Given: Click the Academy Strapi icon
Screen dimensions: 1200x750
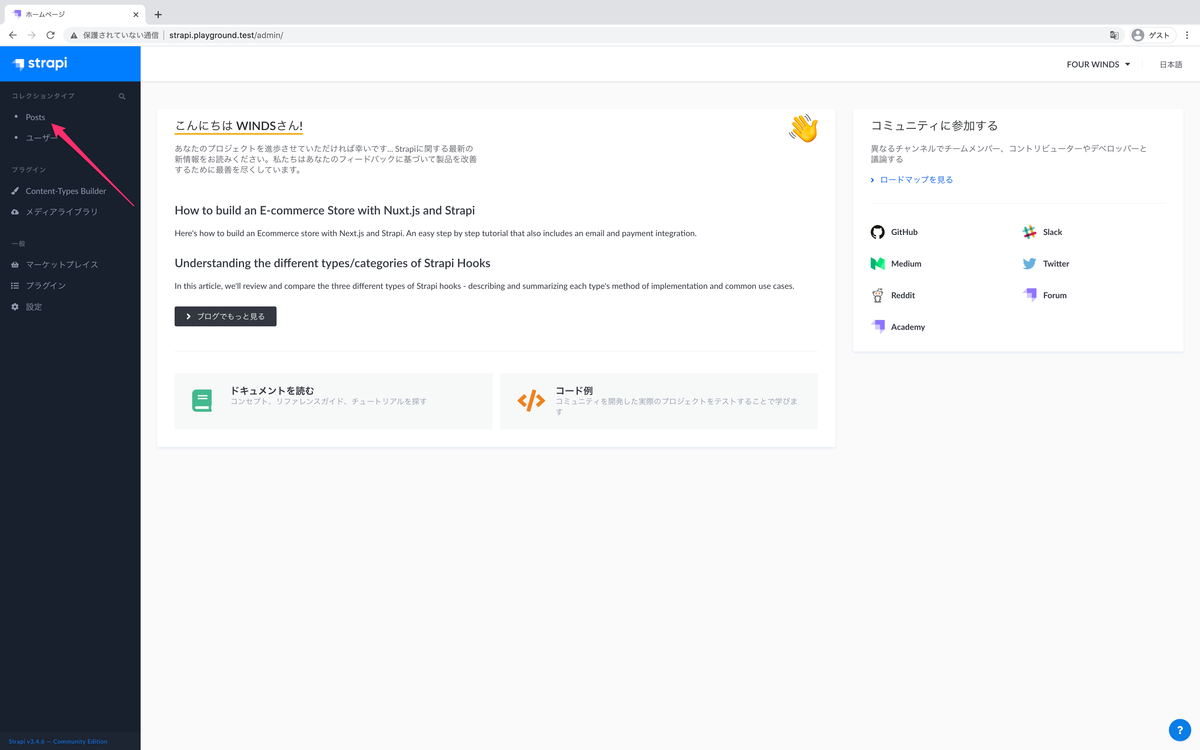Looking at the screenshot, I should tap(878, 327).
